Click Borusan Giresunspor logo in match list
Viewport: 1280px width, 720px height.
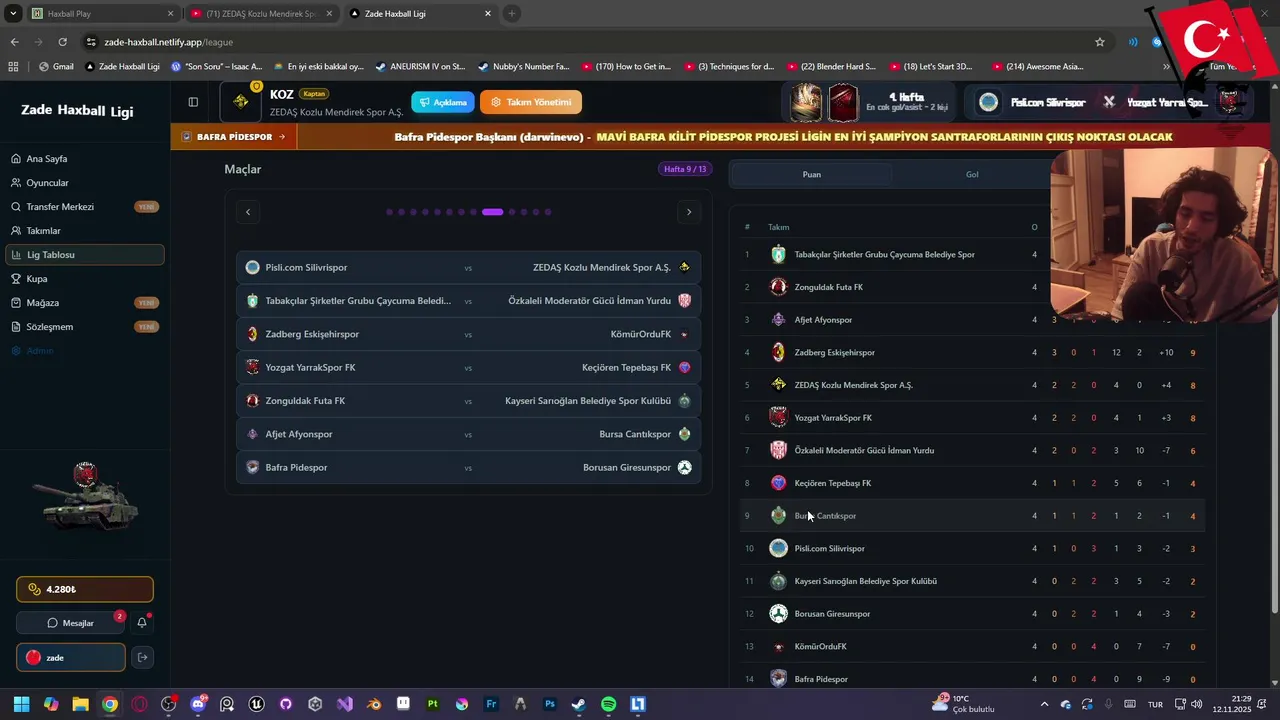[684, 467]
